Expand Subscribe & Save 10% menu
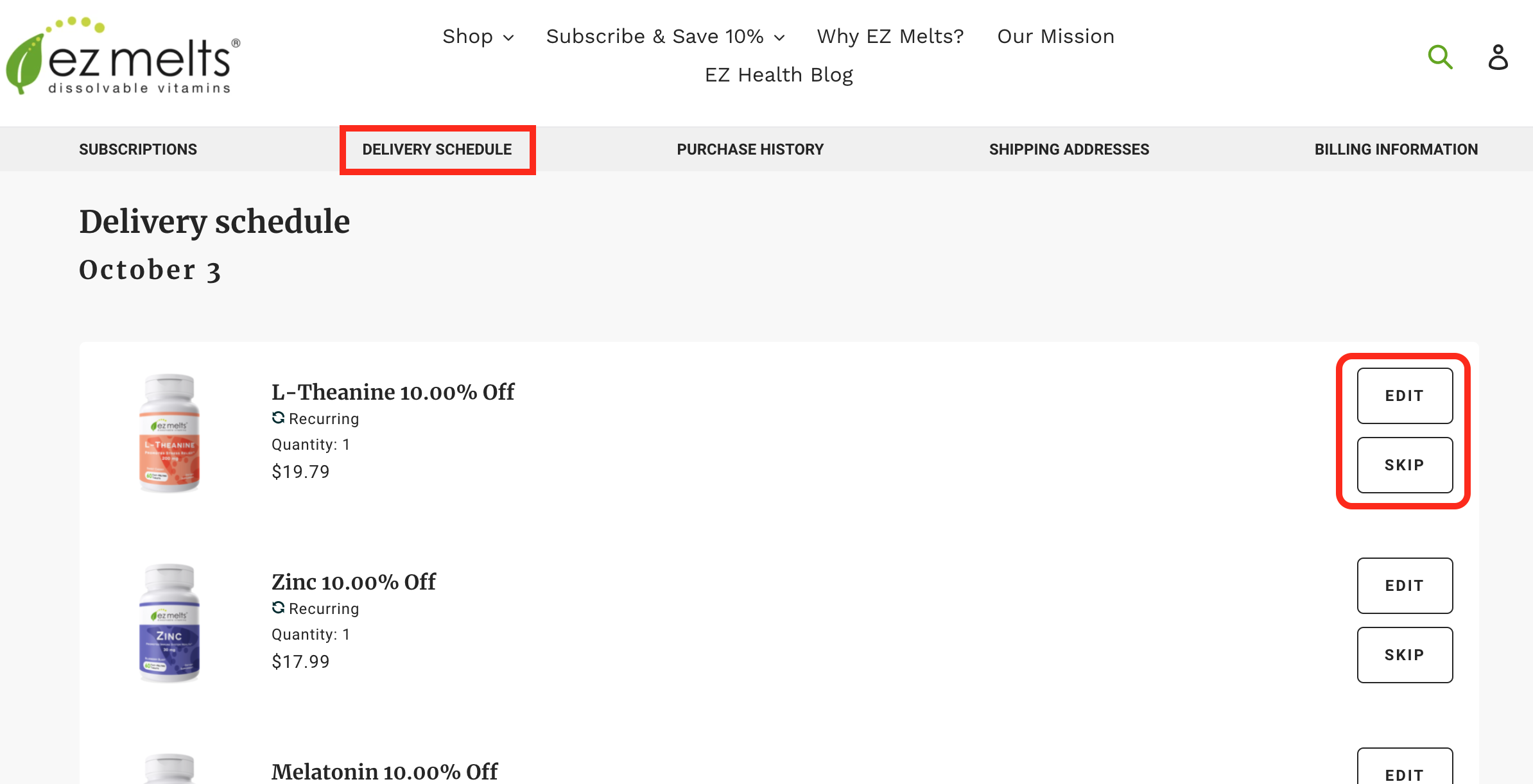Viewport: 1533px width, 784px height. pyautogui.click(x=666, y=37)
